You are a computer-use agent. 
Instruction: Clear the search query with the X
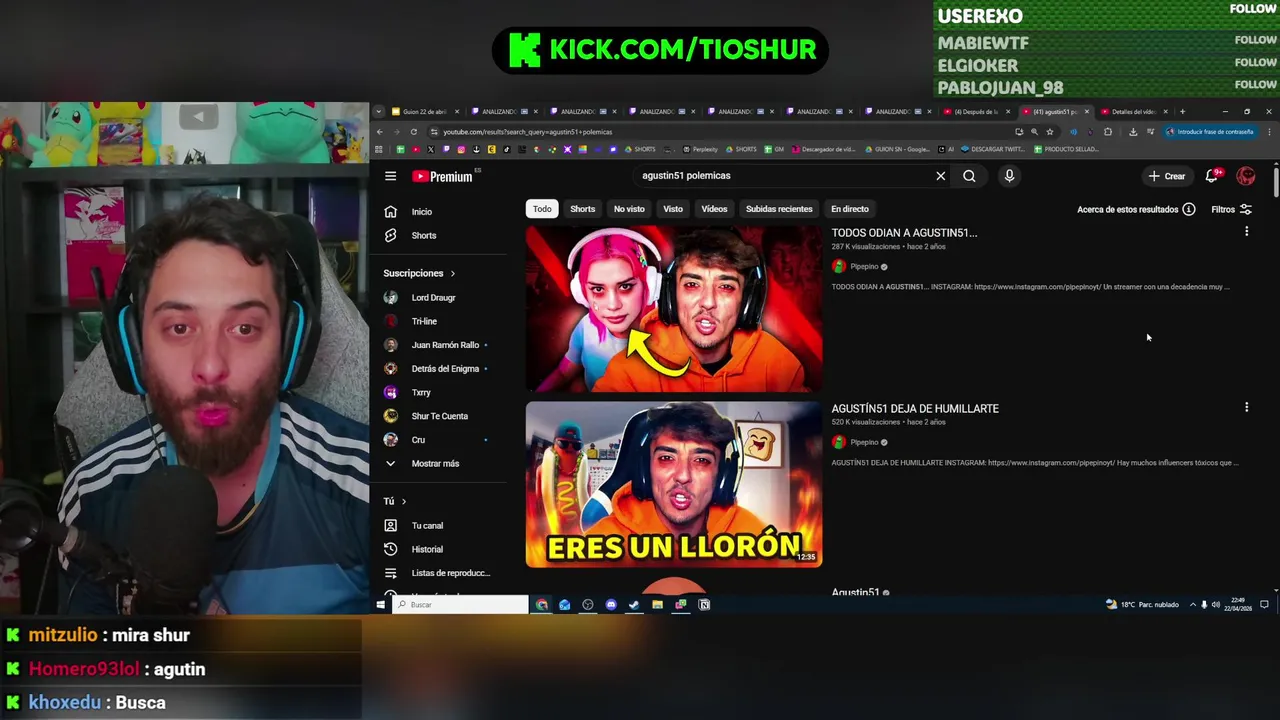point(940,176)
